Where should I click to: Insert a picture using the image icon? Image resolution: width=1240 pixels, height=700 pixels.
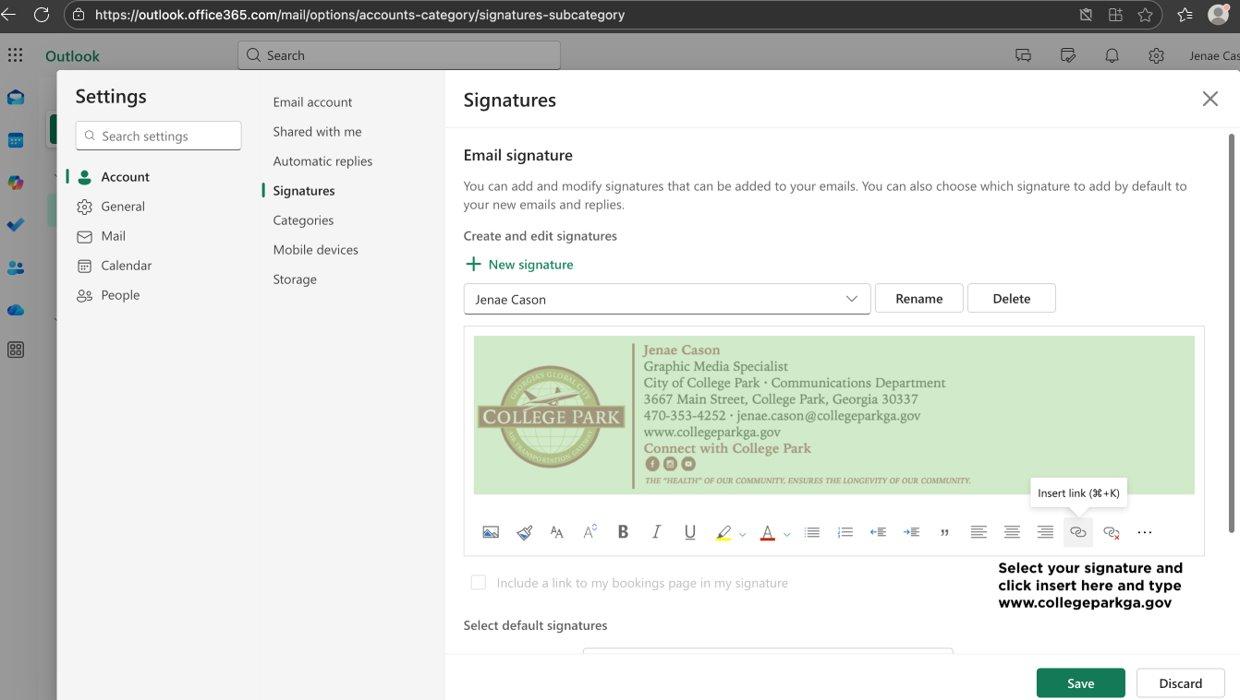click(490, 532)
